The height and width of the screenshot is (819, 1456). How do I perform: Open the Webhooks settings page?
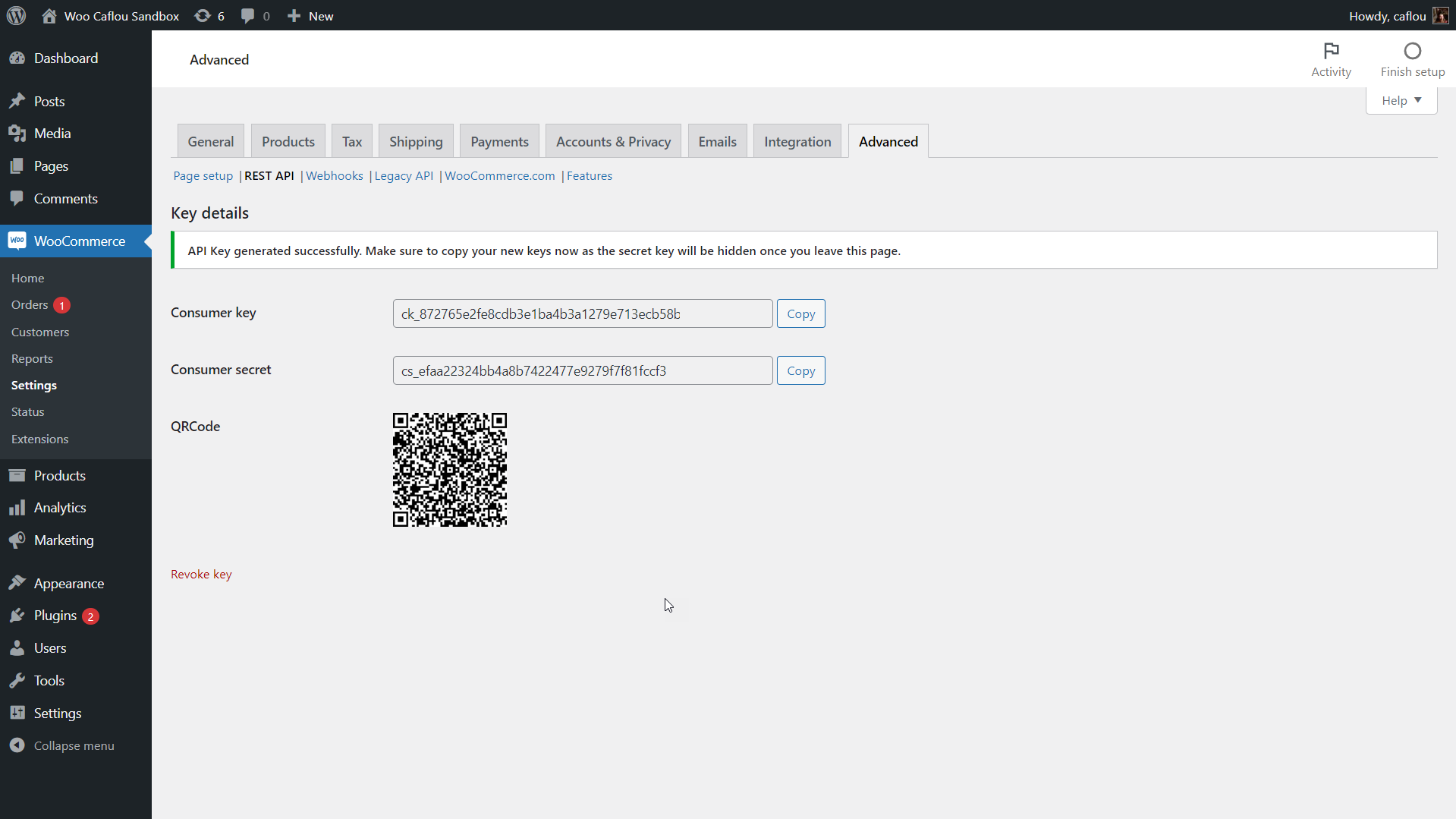coord(334,175)
